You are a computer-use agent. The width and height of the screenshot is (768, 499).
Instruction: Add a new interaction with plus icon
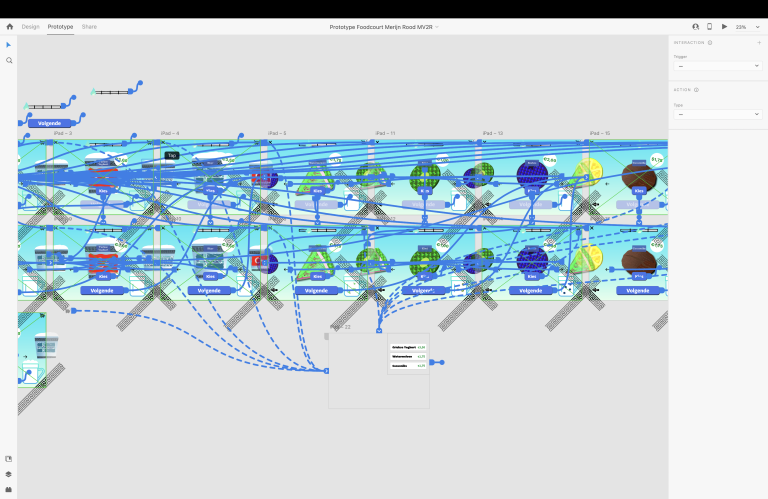759,43
